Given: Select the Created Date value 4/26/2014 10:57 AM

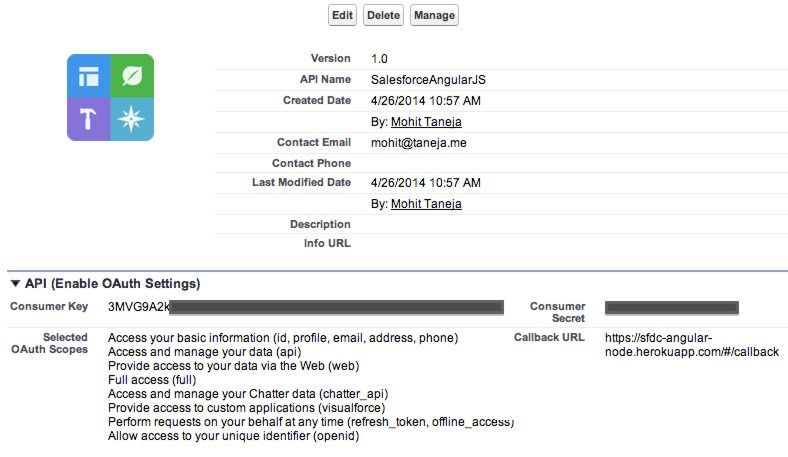Looking at the screenshot, I should (x=426, y=101).
